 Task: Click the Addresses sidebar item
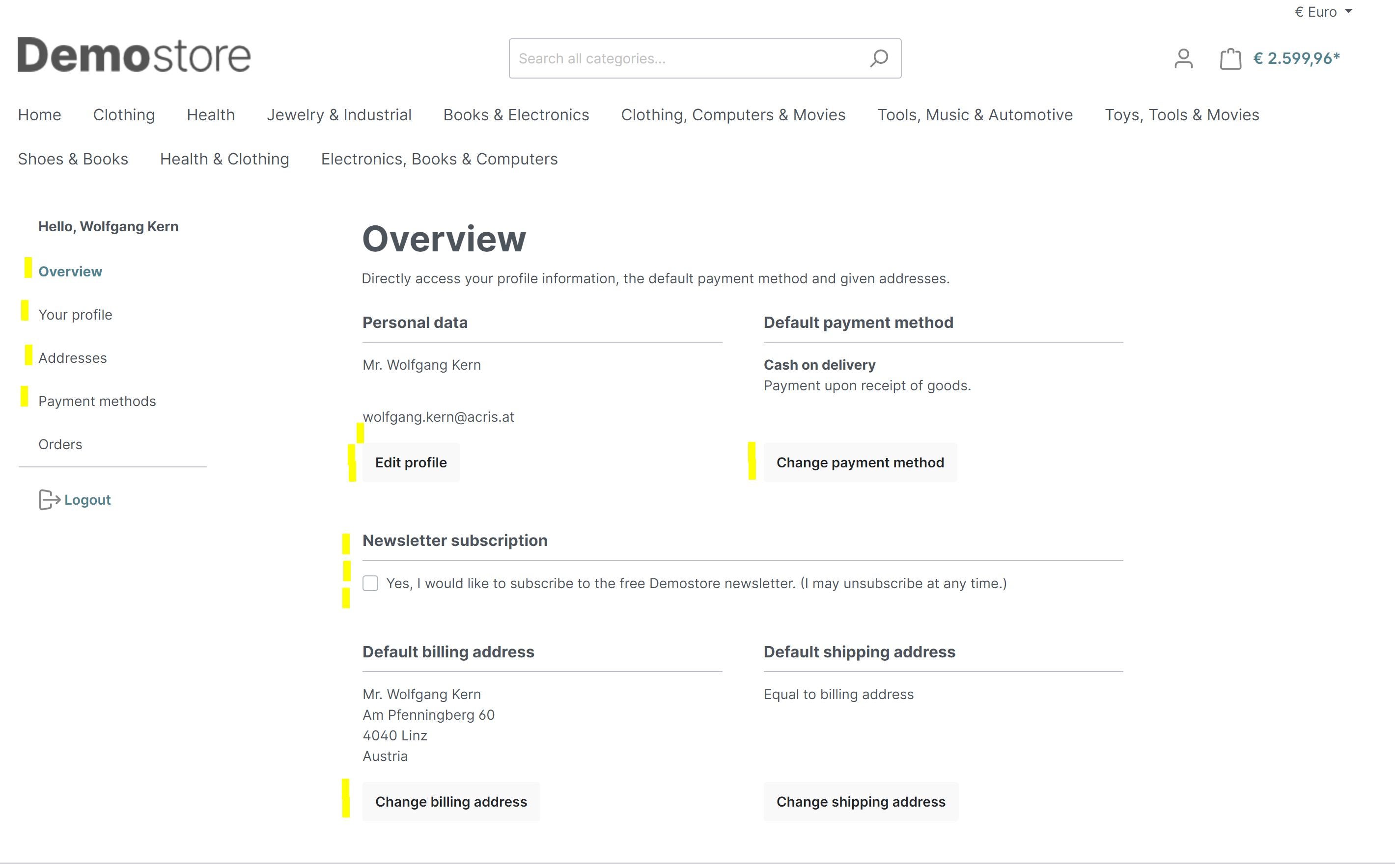[x=72, y=357]
